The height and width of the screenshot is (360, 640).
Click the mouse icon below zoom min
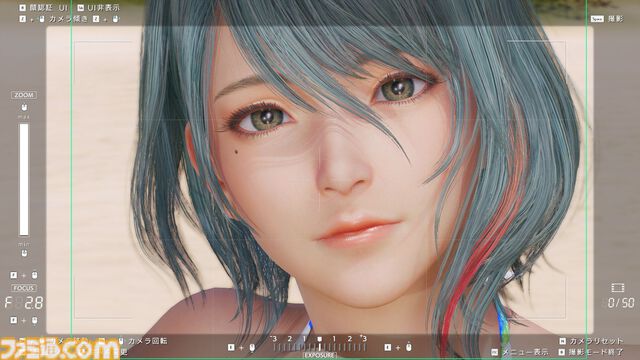point(24,253)
